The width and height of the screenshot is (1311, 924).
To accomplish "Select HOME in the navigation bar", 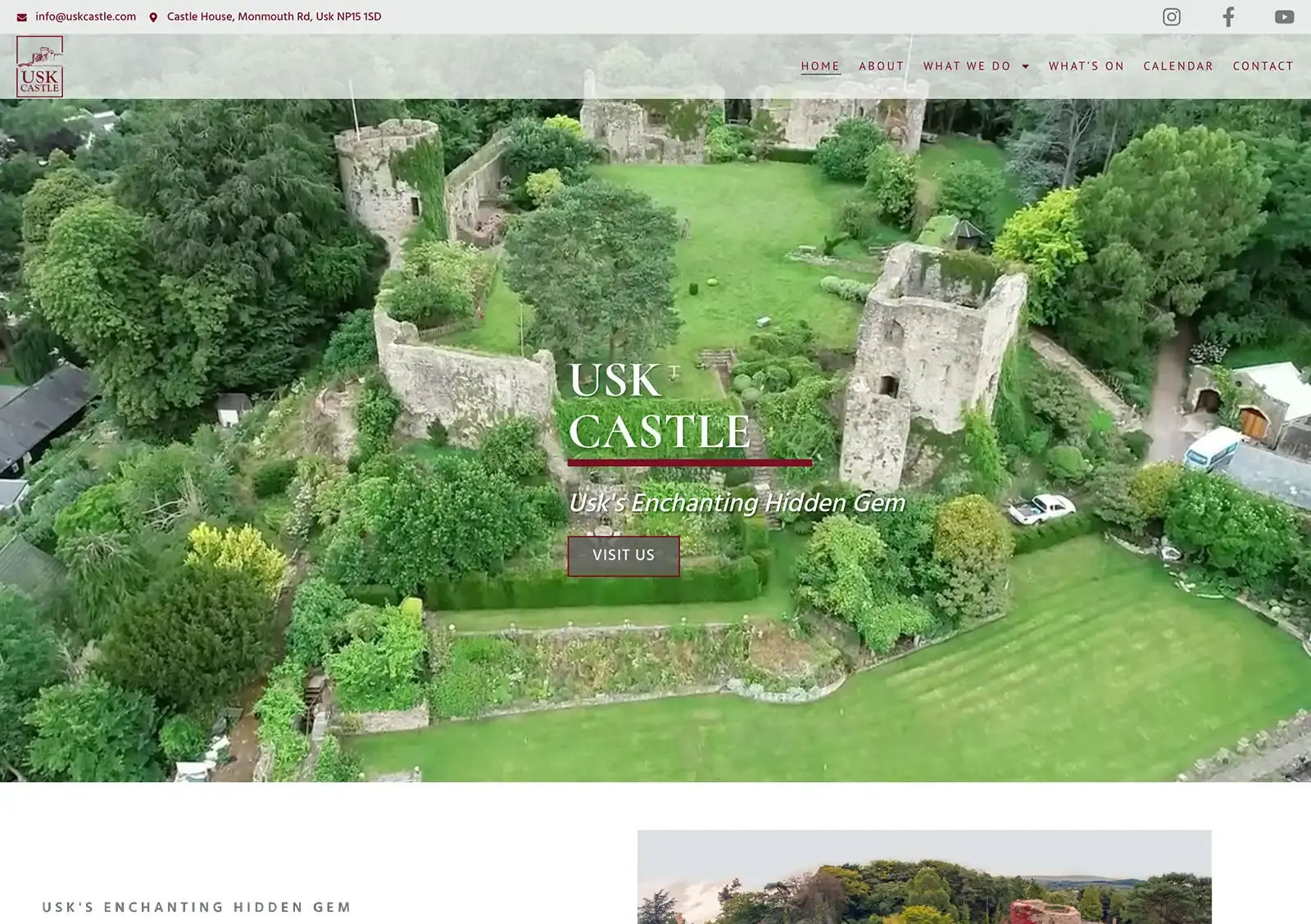I will pyautogui.click(x=820, y=66).
